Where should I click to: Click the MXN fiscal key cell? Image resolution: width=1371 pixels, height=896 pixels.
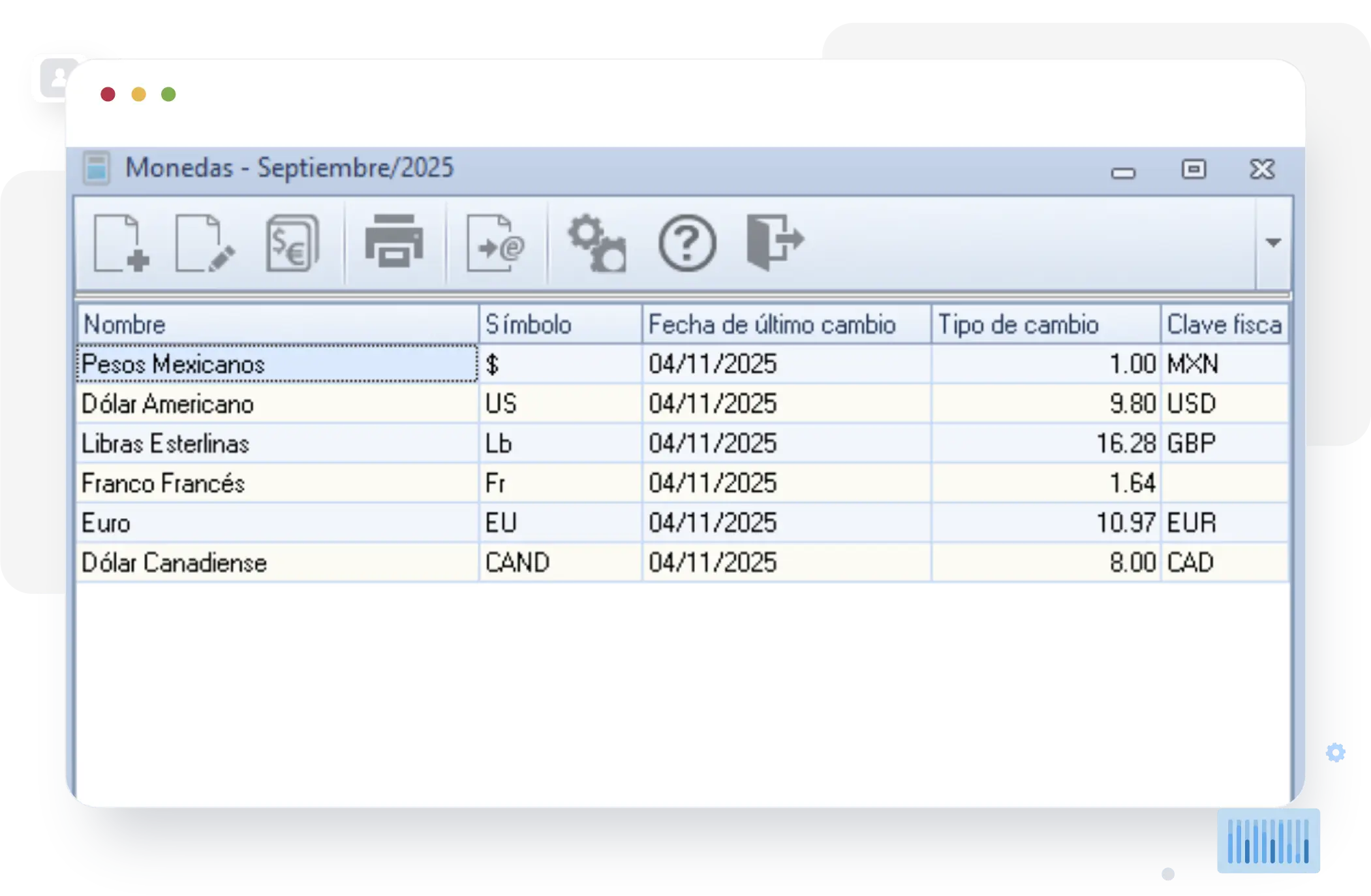pyautogui.click(x=1224, y=363)
